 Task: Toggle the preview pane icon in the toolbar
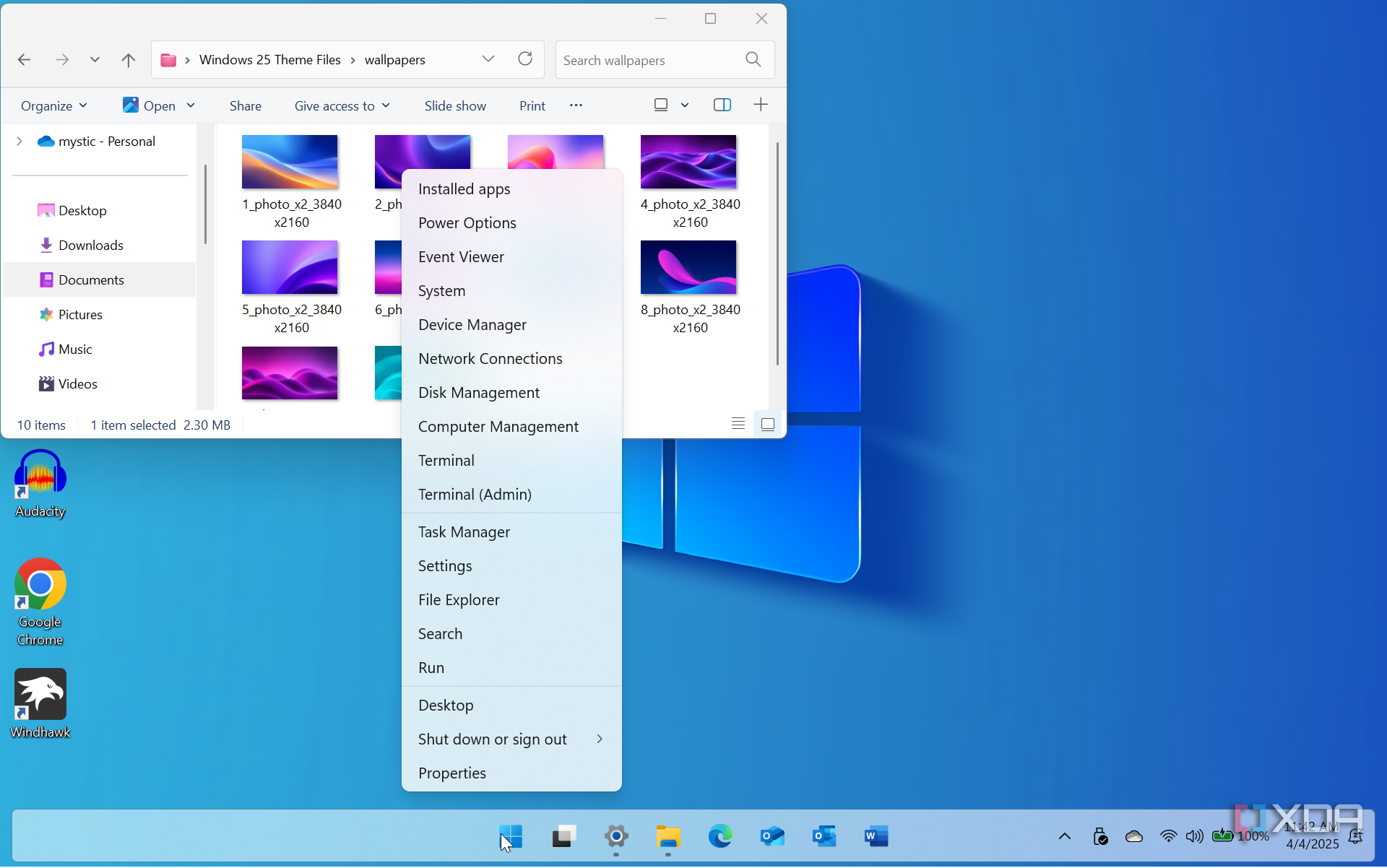coord(722,105)
